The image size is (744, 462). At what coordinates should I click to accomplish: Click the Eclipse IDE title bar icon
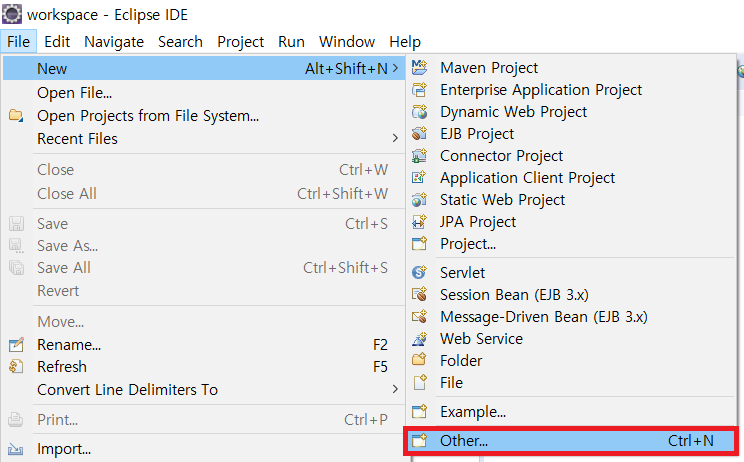pyautogui.click(x=12, y=14)
